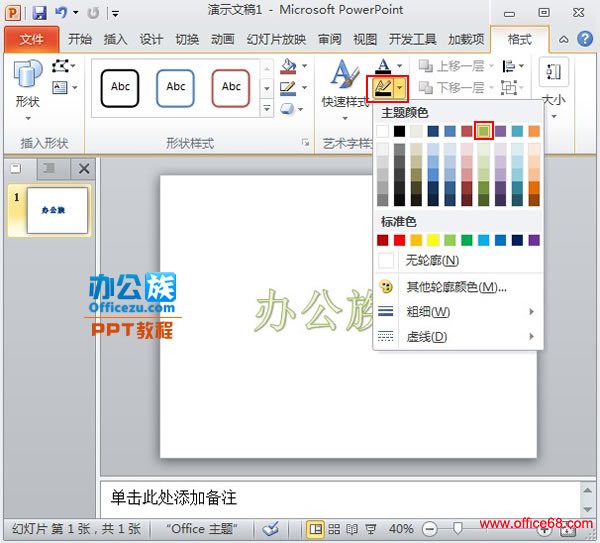Image resolution: width=600 pixels, height=543 pixels.
Task: Switch to Normal view icon in status bar
Action: click(316, 529)
